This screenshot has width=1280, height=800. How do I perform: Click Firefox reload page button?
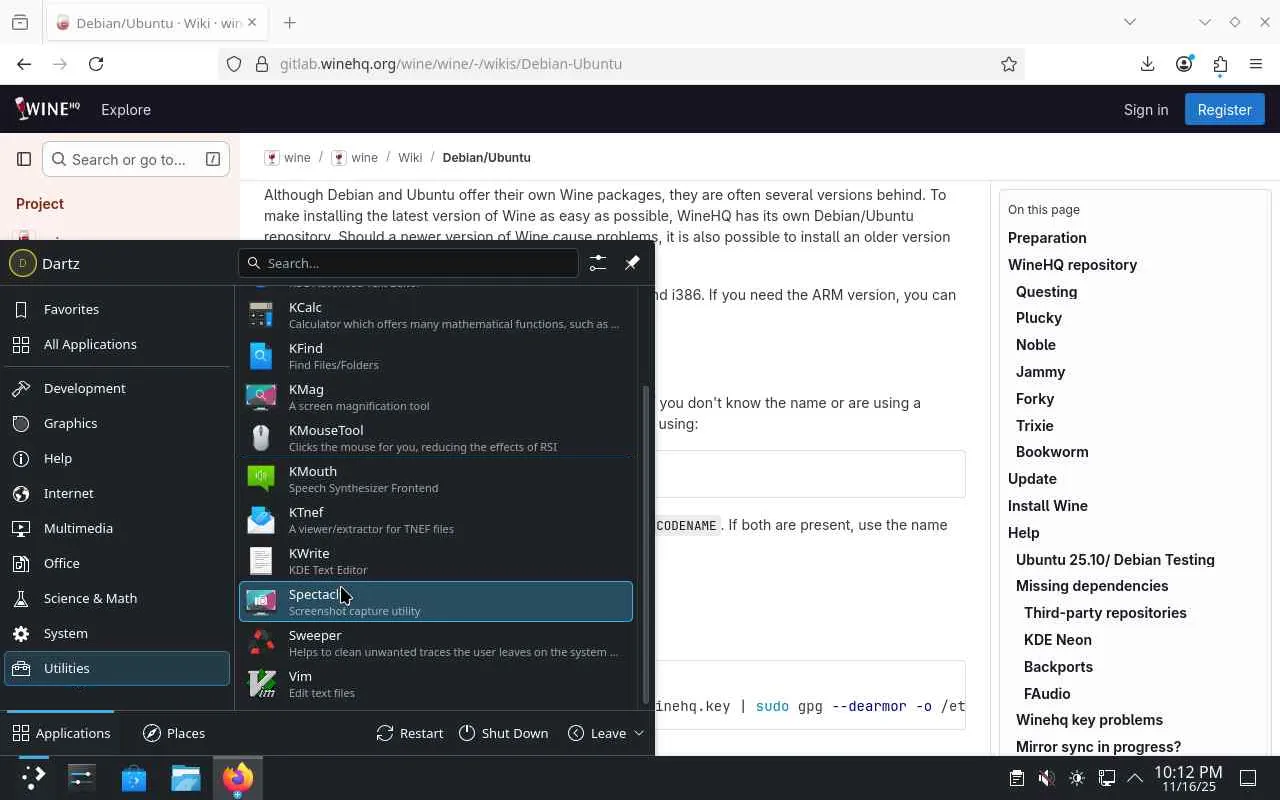point(96,64)
